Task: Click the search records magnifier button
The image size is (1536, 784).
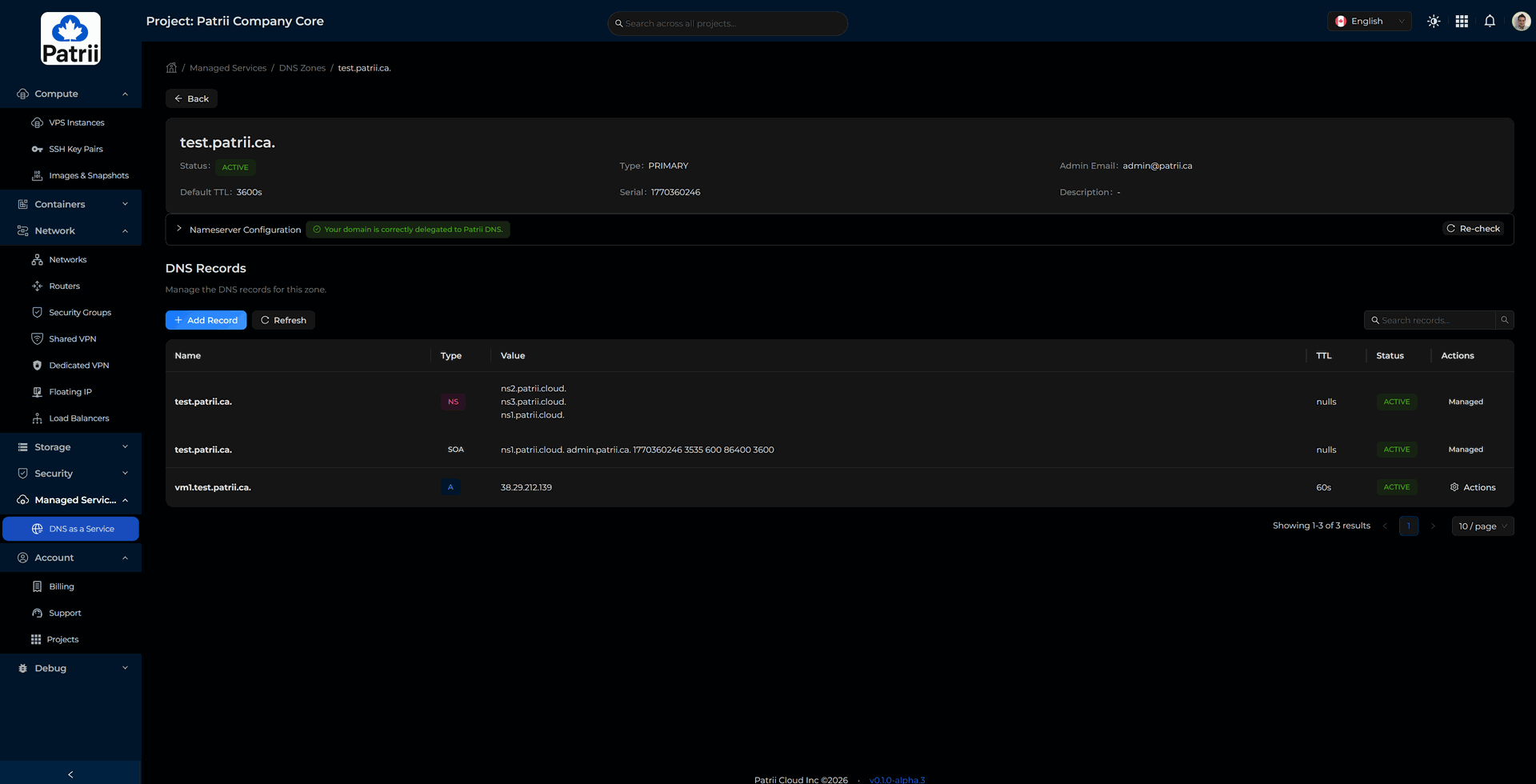Action: tap(1504, 320)
